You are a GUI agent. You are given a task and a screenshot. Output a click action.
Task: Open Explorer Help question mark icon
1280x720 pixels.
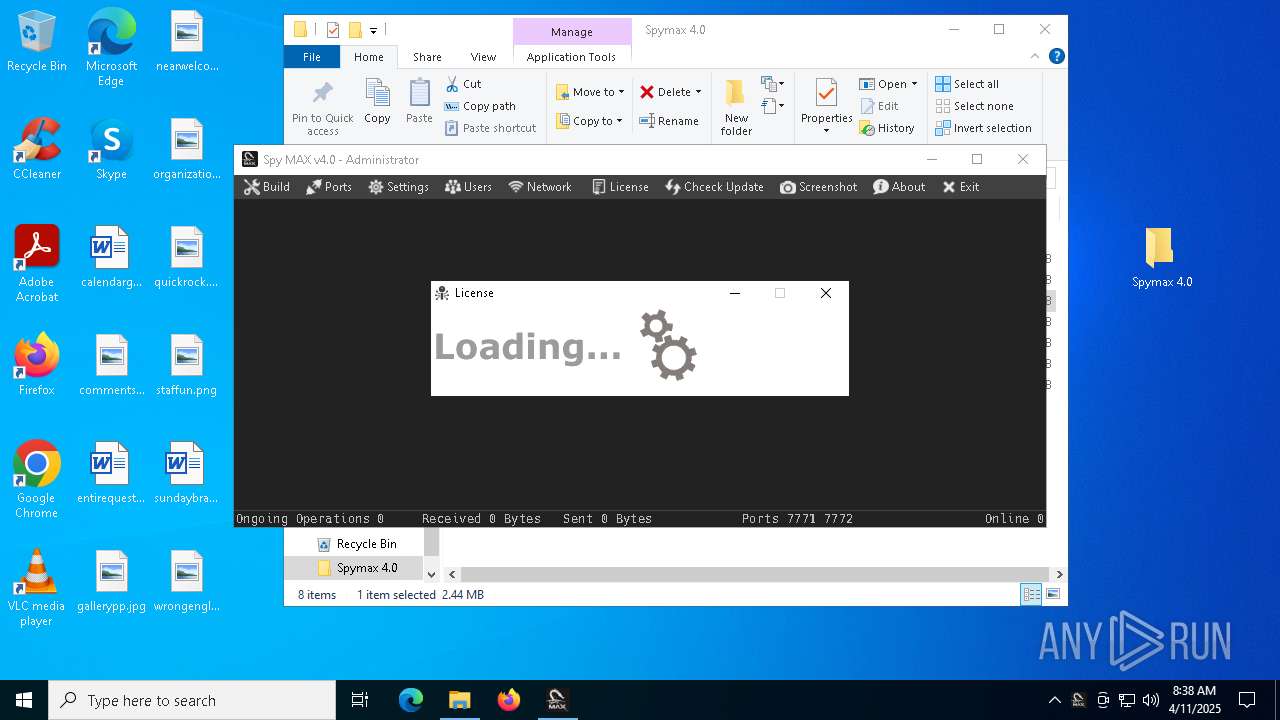(x=1056, y=57)
